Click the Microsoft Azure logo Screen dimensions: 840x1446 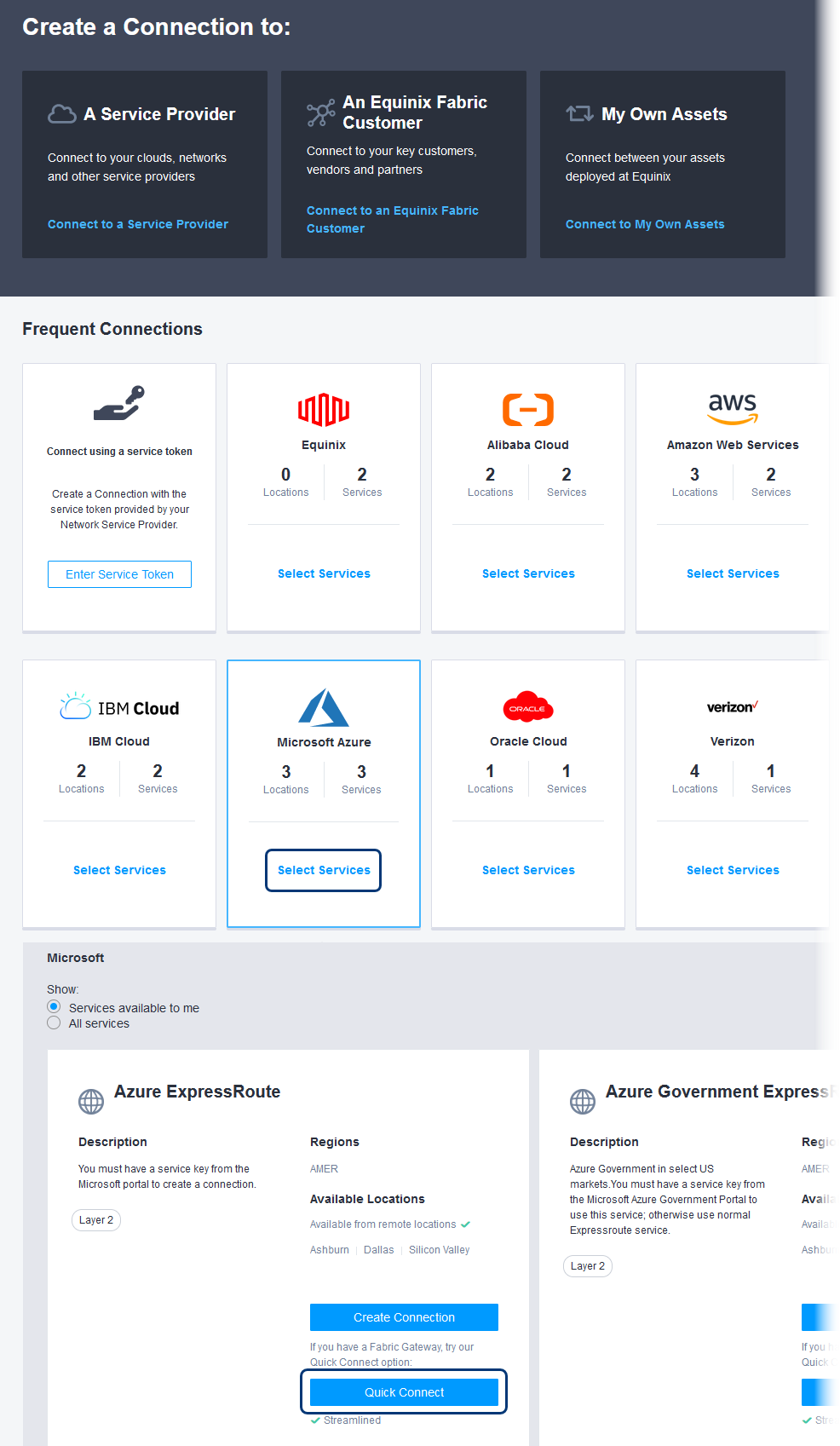click(324, 707)
